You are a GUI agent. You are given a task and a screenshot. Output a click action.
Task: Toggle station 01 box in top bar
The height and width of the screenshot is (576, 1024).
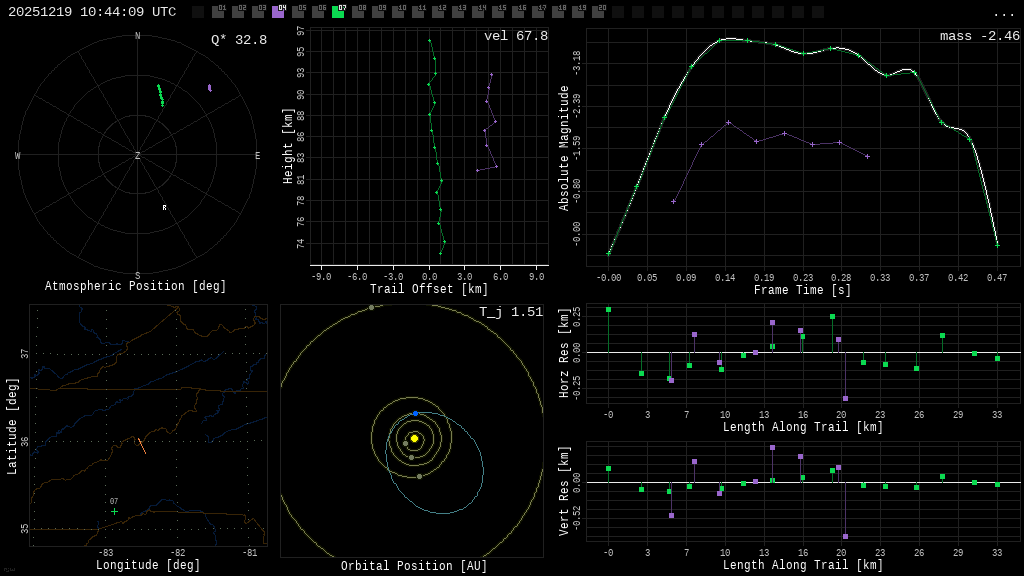(x=218, y=12)
